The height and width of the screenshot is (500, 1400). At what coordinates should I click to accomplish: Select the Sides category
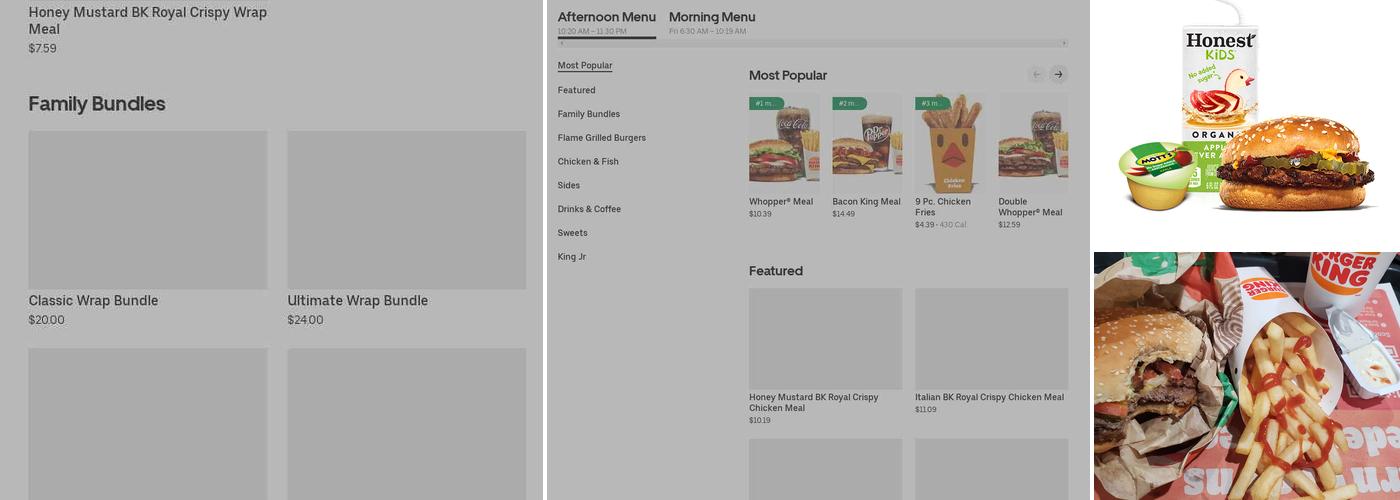click(x=569, y=186)
